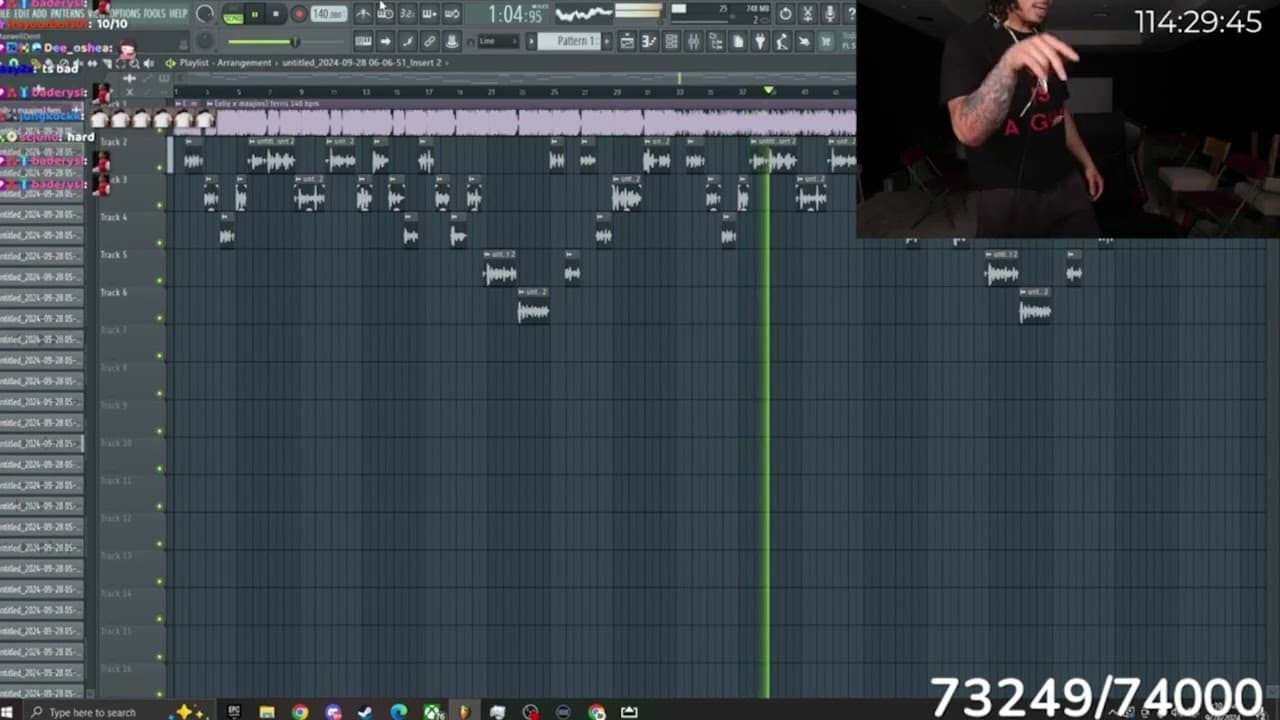Click the audio editor scissors icon
Screen dimensions: 1280x720
point(808,14)
